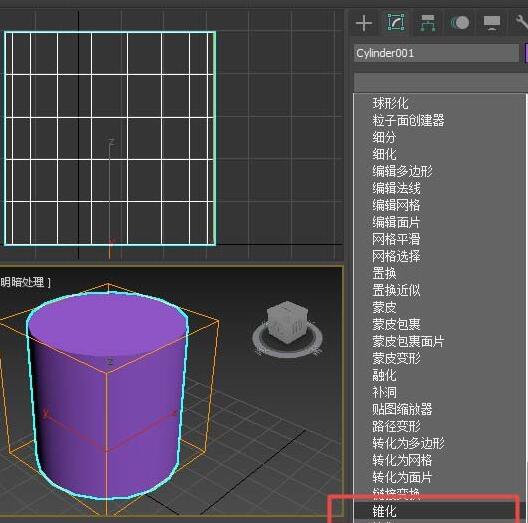
Task: Pick the 蒙皮包裹面片 modifier entry
Action: tap(408, 341)
